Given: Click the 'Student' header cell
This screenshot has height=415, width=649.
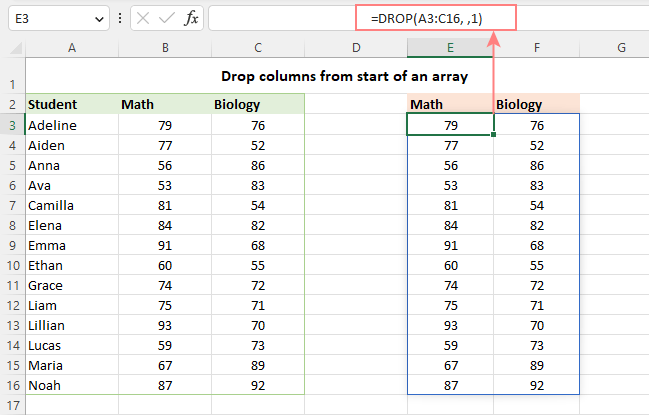Looking at the screenshot, I should click(72, 104).
